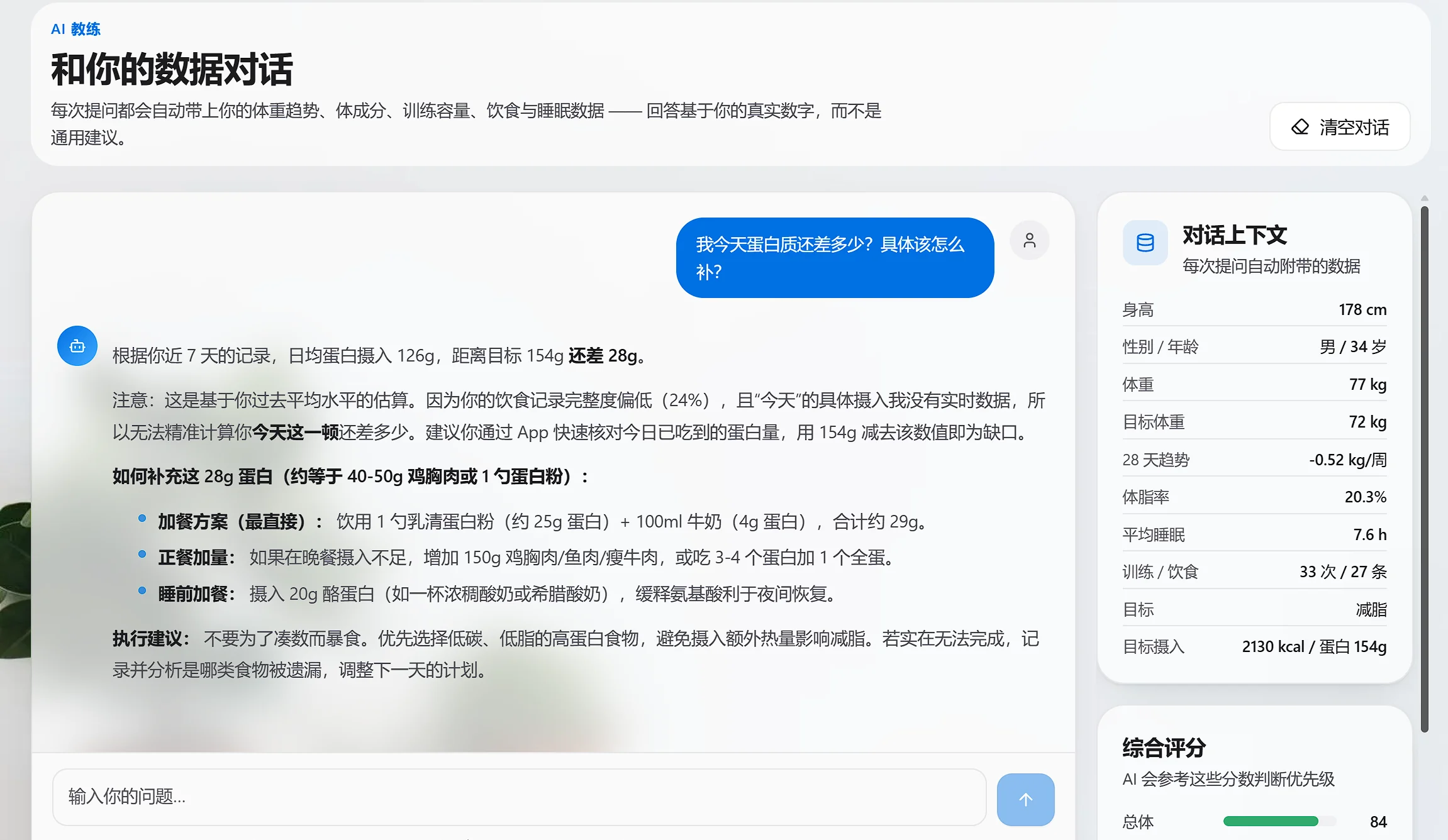
Task: Click the 如何补充这 28g 蛋白 heading
Action: [351, 476]
